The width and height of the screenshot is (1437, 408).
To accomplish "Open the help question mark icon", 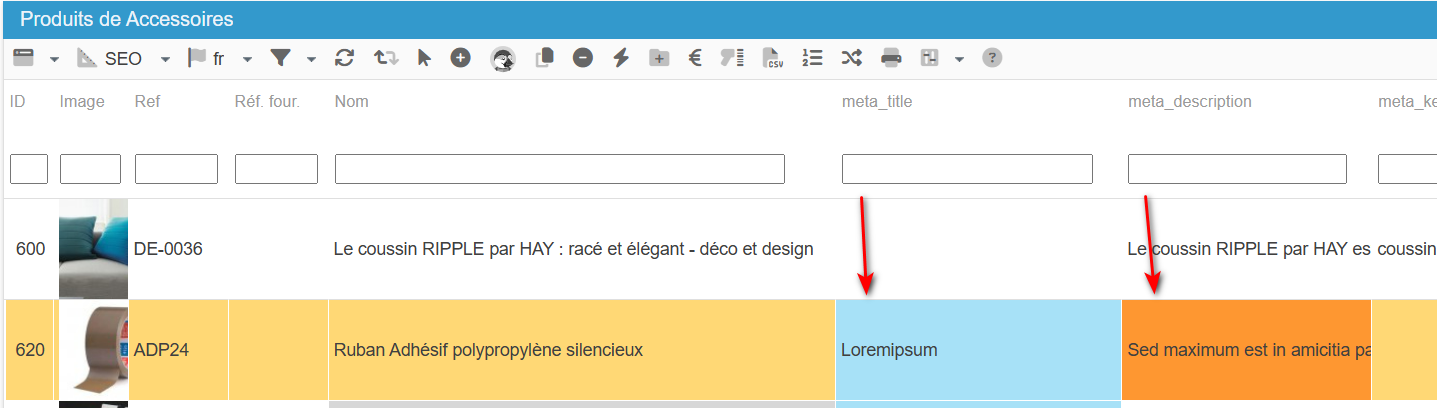I will [991, 58].
